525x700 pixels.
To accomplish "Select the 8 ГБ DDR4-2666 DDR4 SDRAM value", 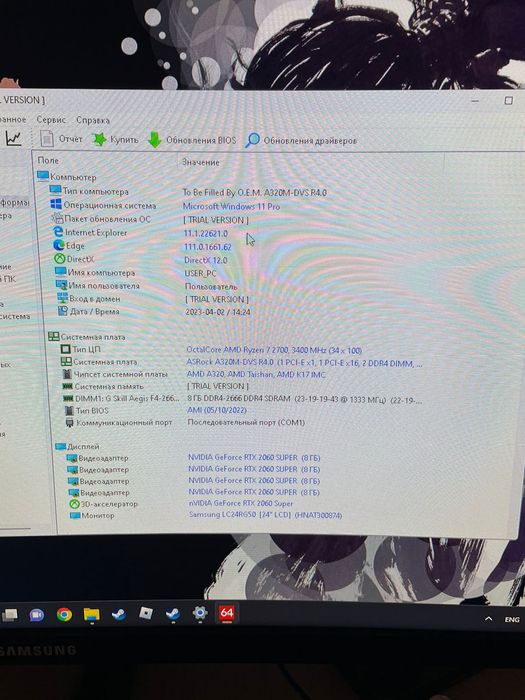I will [304, 398].
